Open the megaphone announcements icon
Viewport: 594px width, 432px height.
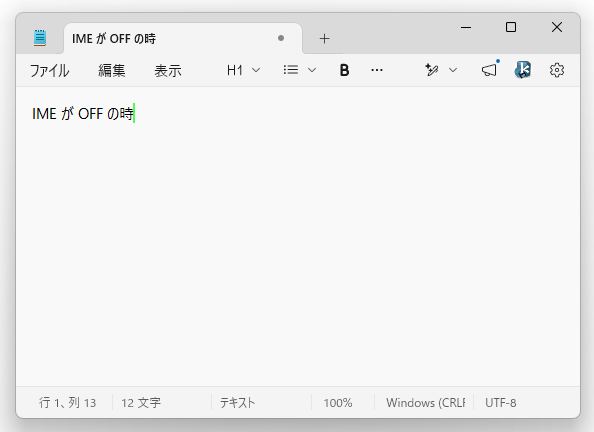pos(490,69)
